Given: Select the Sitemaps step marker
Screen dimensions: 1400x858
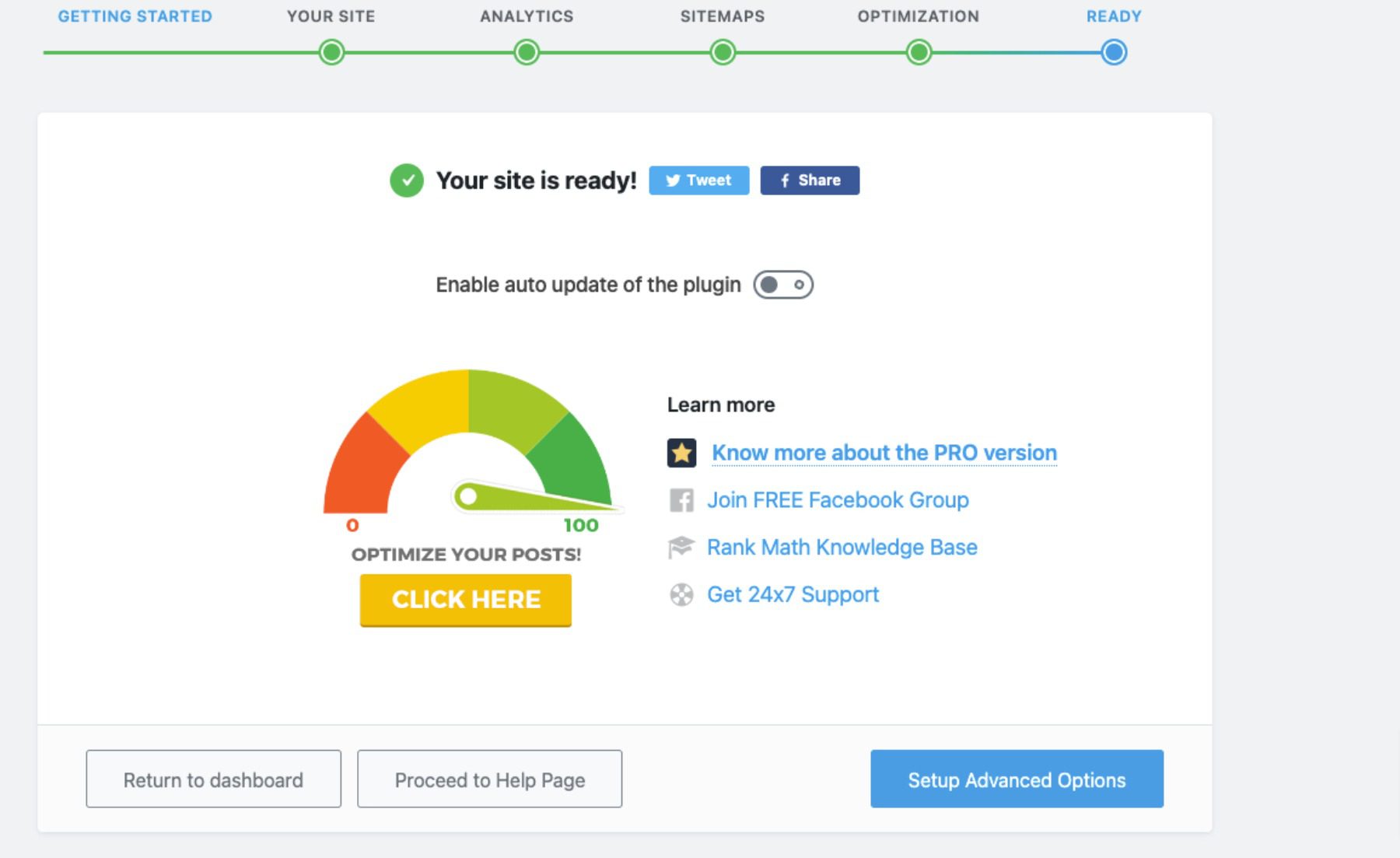Looking at the screenshot, I should (x=723, y=53).
